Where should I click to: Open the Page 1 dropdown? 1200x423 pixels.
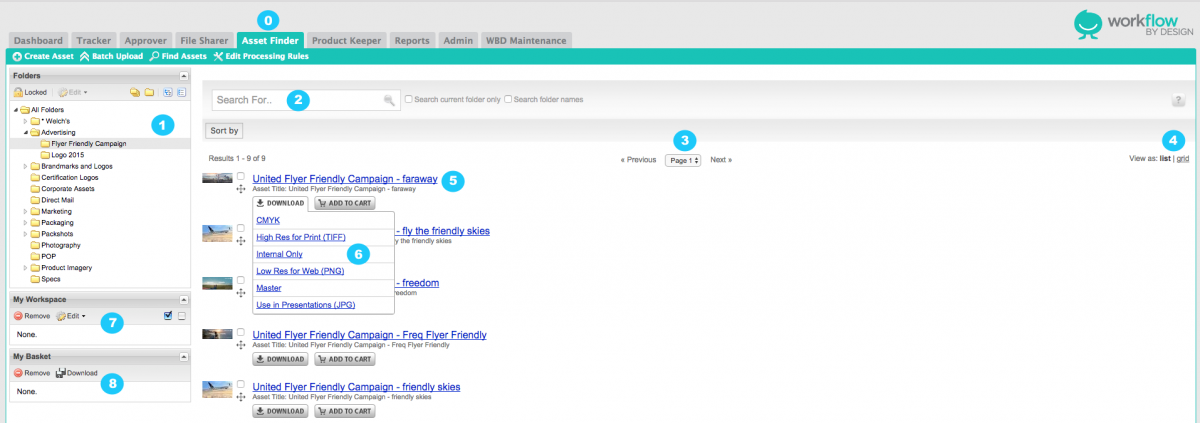tap(683, 159)
